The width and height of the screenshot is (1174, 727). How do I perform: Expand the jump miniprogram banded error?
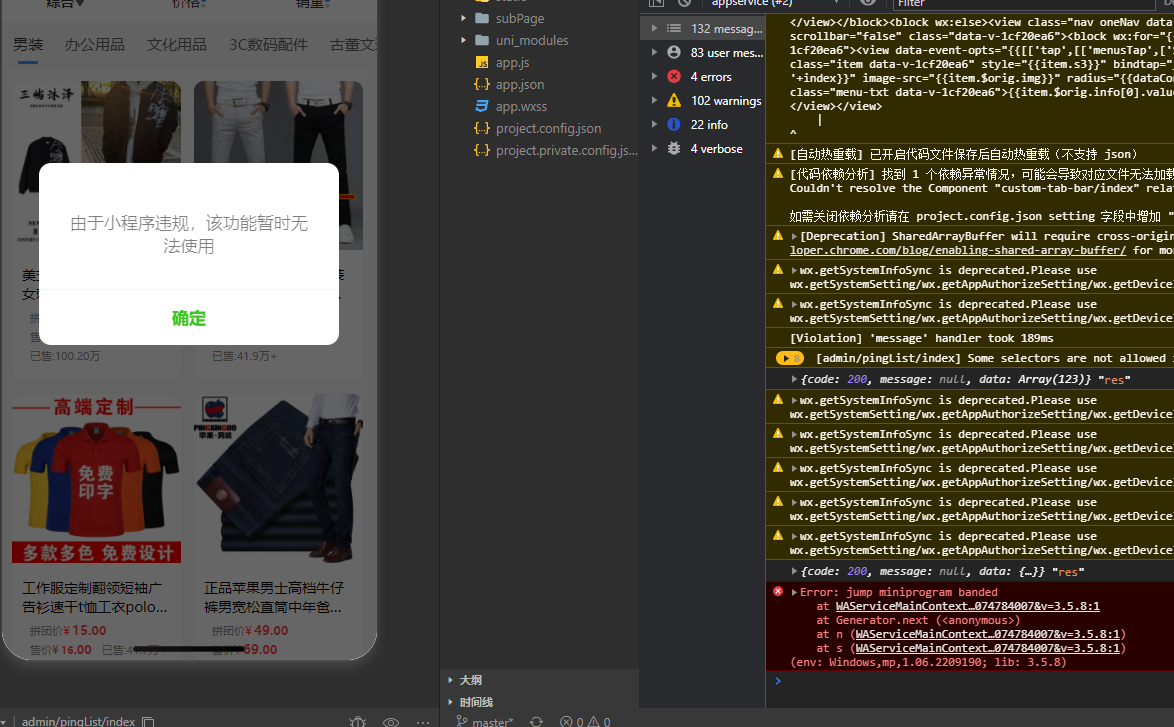click(794, 591)
